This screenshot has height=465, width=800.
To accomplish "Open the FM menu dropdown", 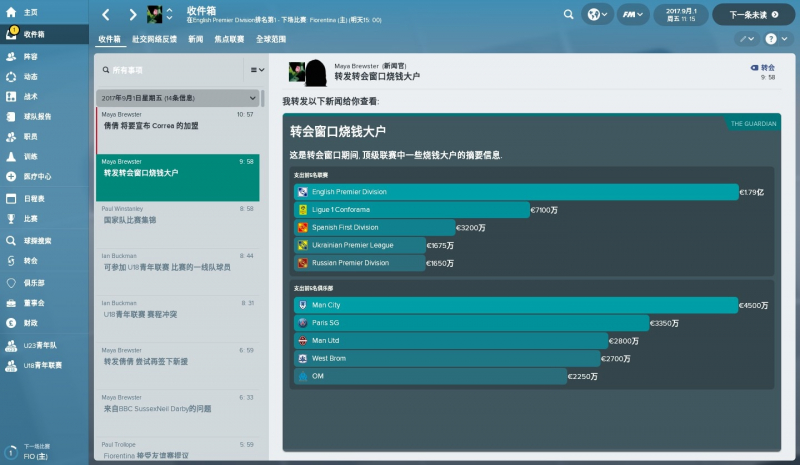I will point(632,15).
